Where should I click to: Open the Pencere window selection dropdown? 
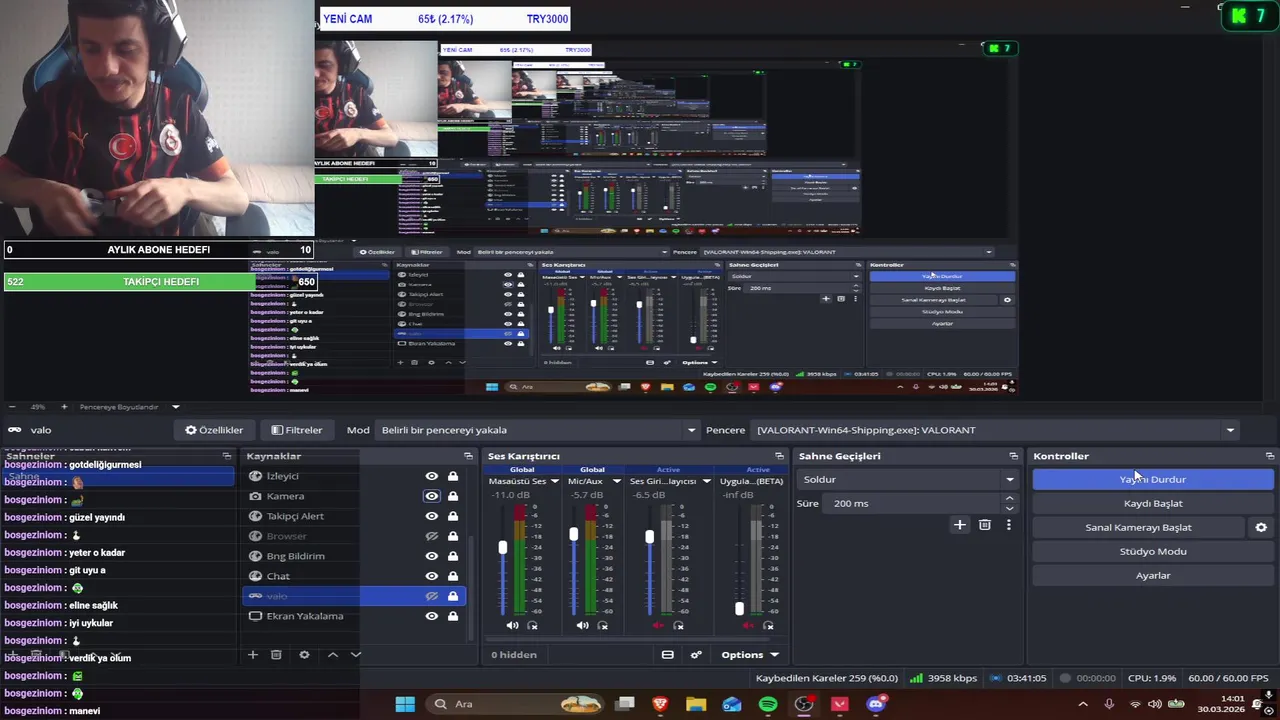coord(997,430)
